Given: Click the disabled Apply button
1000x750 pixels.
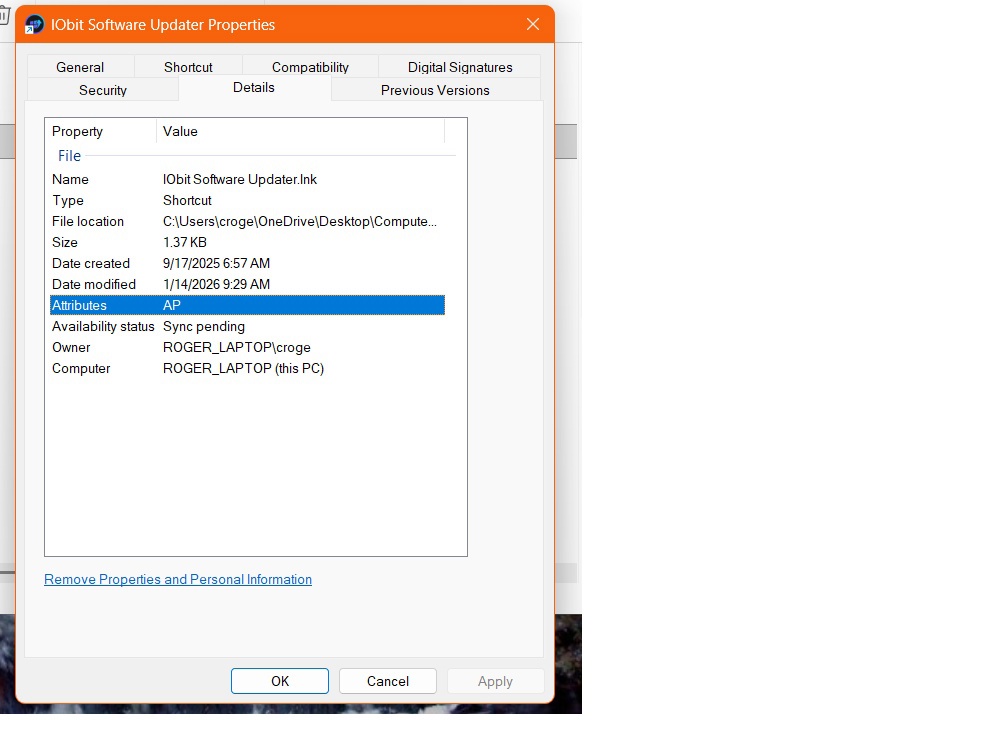Looking at the screenshot, I should (x=495, y=681).
